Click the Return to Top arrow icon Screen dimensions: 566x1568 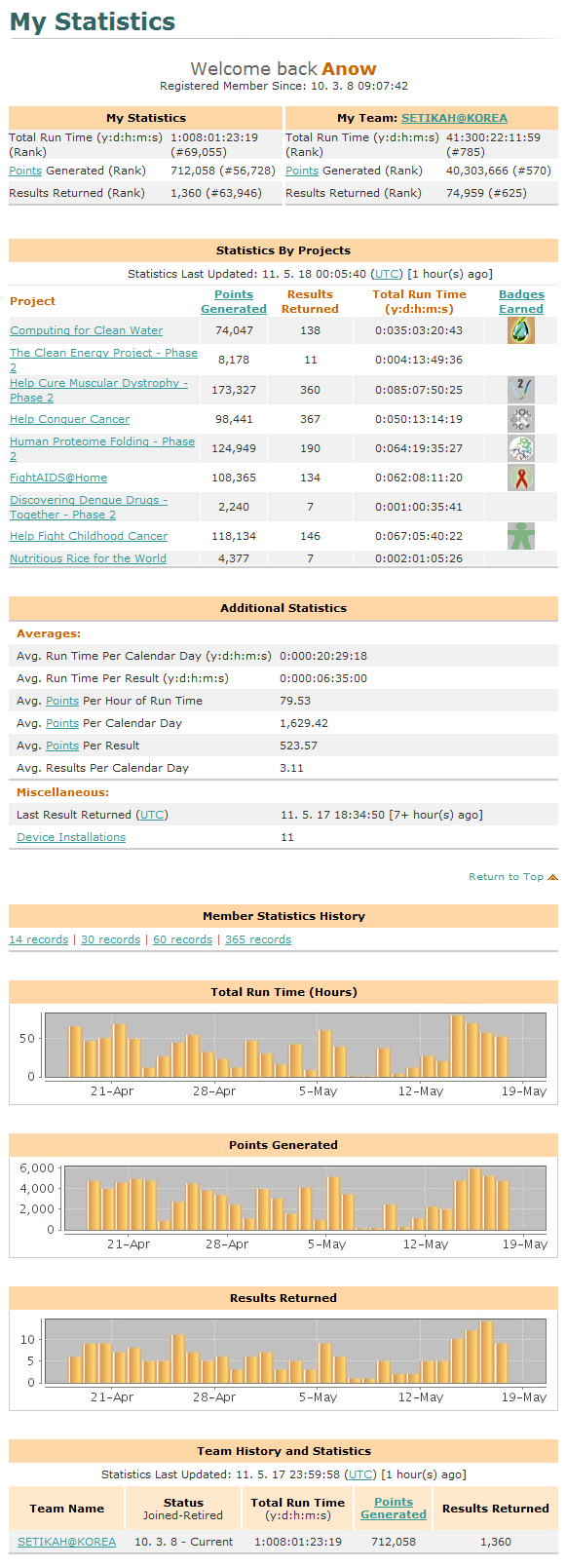coord(552,877)
